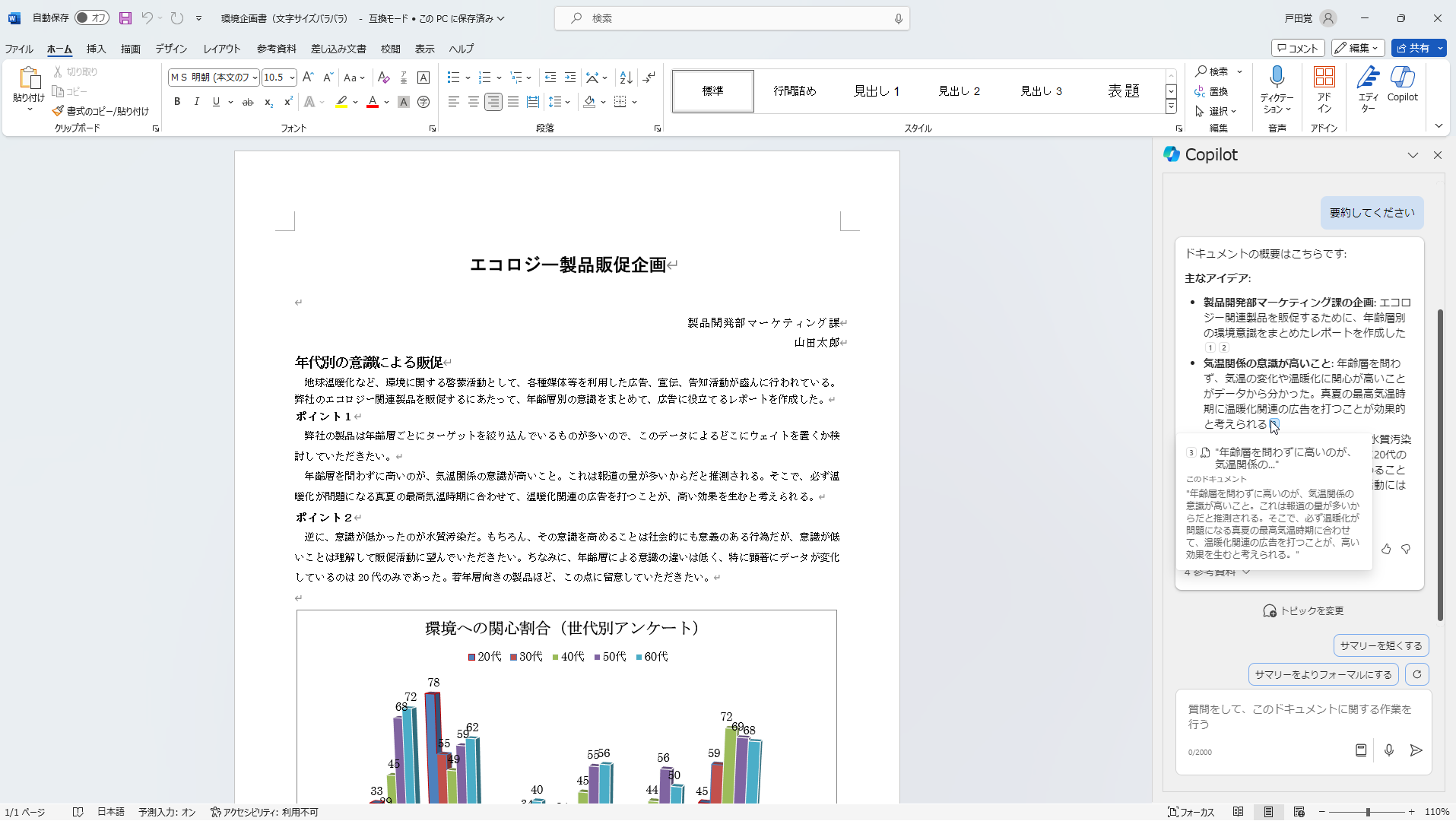Switch to the 表示 tab
The height and width of the screenshot is (821, 1456).
click(x=424, y=49)
